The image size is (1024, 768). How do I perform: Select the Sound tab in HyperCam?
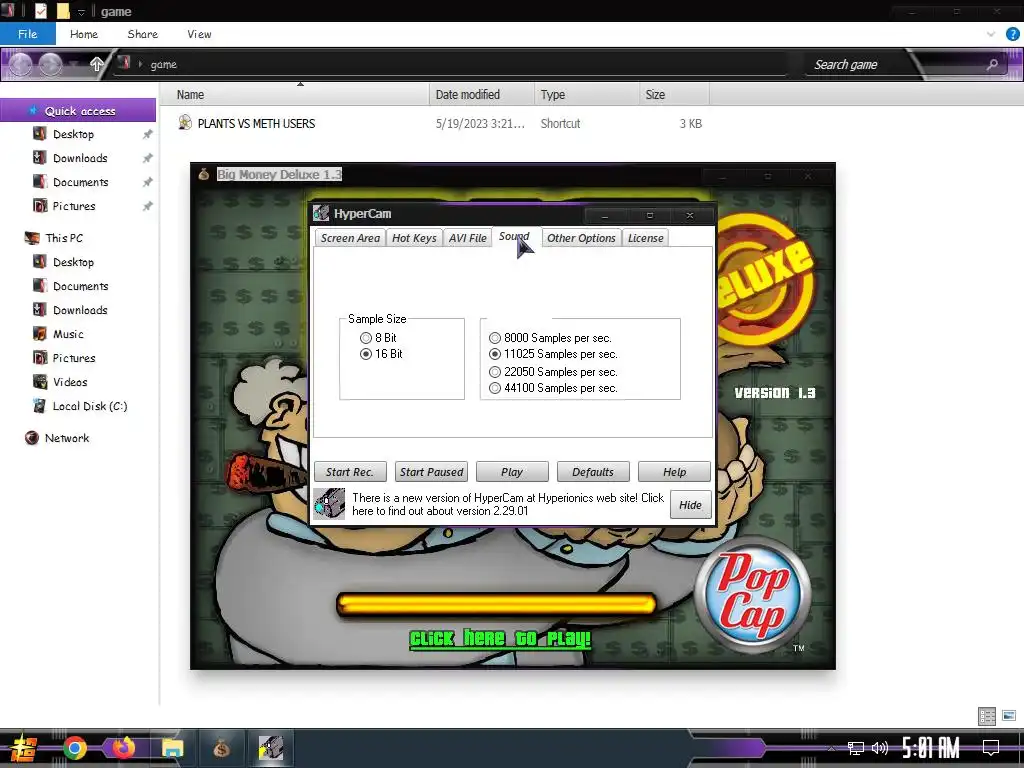coord(514,236)
